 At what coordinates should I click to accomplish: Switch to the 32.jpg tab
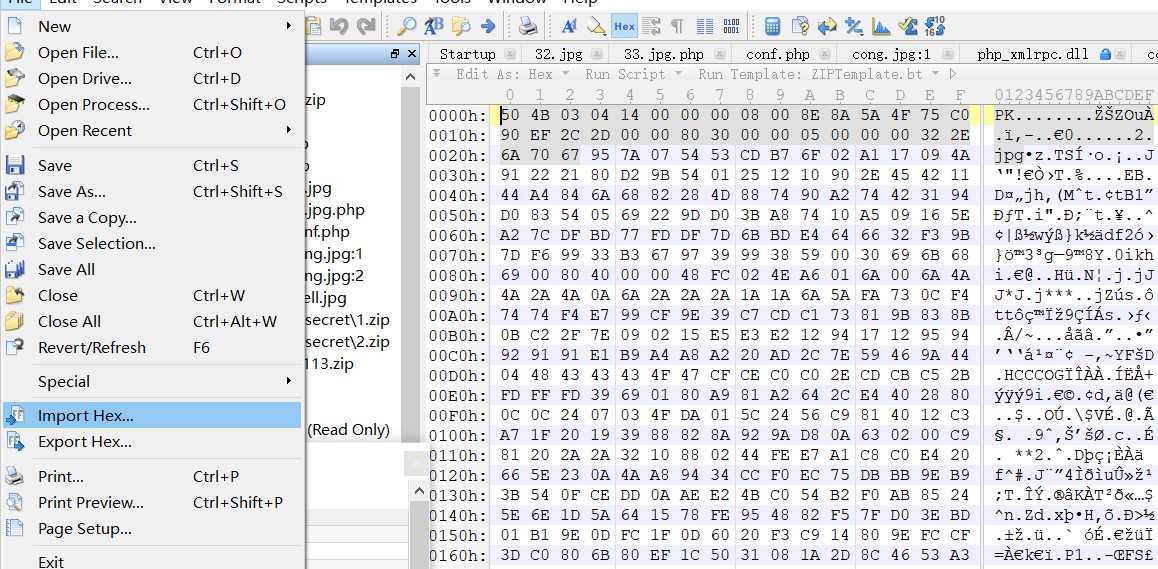pos(559,55)
